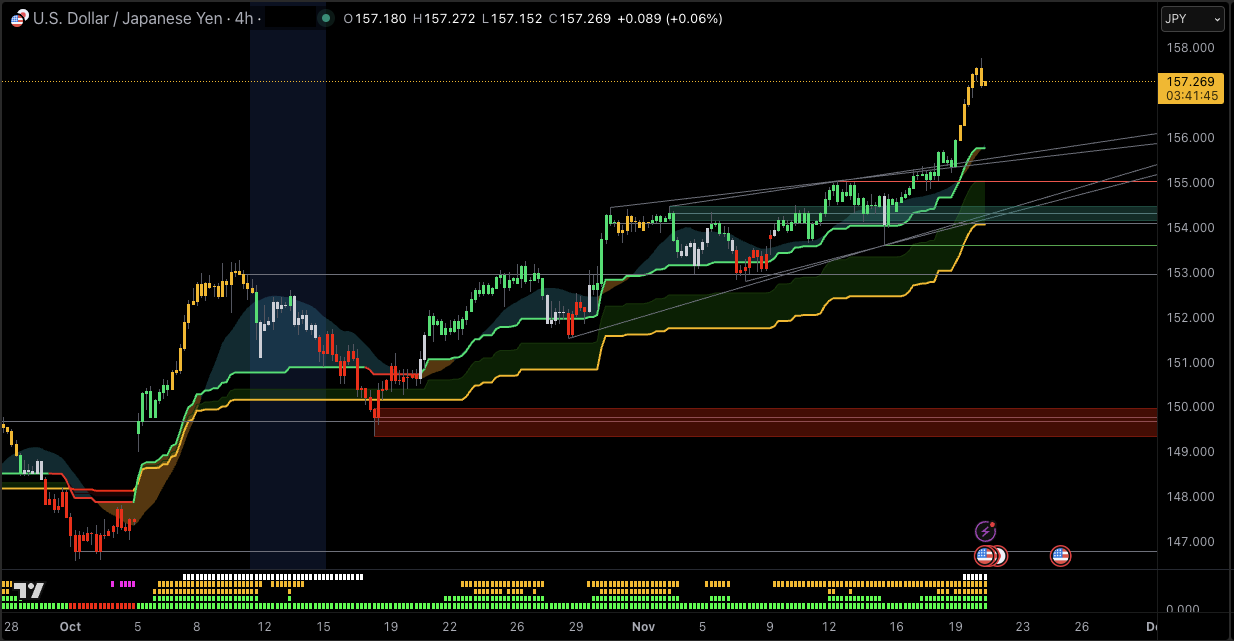The height and width of the screenshot is (641, 1234).
Task: Click the Nov label on the time axis
Action: tap(643, 627)
